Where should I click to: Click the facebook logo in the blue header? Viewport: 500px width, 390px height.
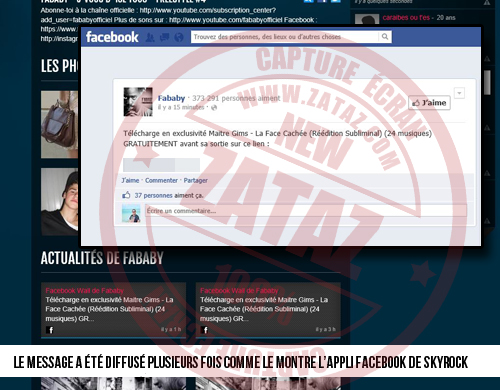[112, 37]
